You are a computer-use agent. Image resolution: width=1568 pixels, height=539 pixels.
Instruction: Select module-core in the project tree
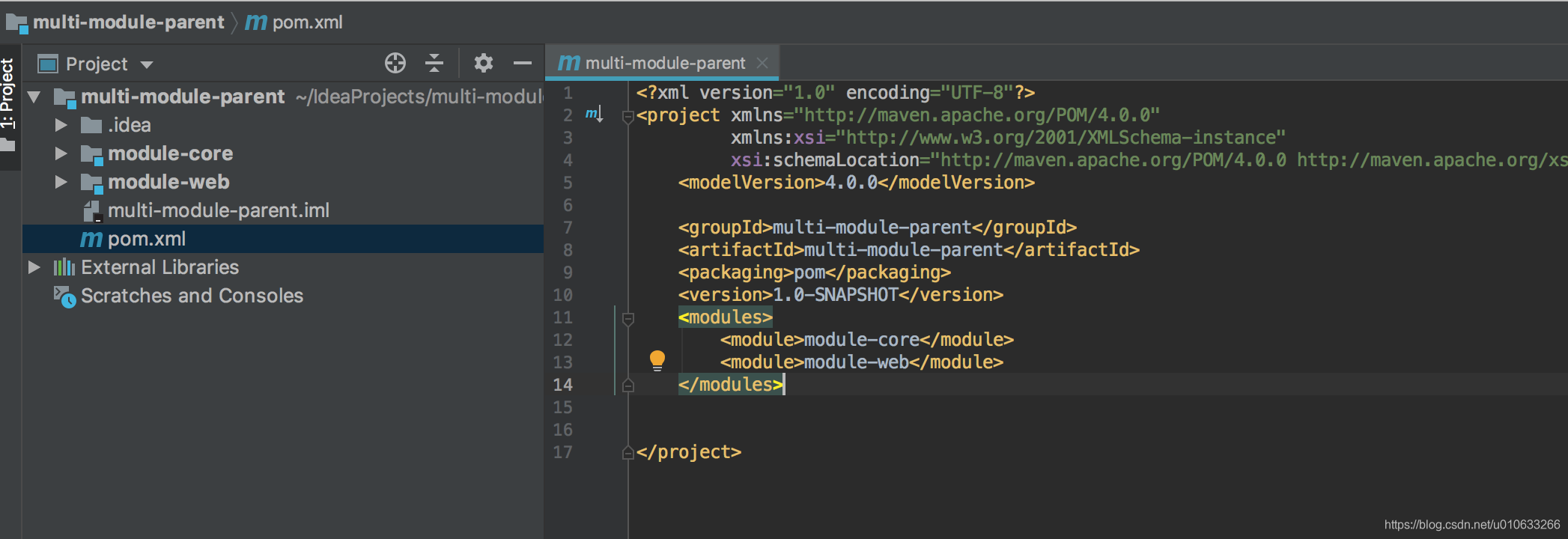[x=283, y=153]
